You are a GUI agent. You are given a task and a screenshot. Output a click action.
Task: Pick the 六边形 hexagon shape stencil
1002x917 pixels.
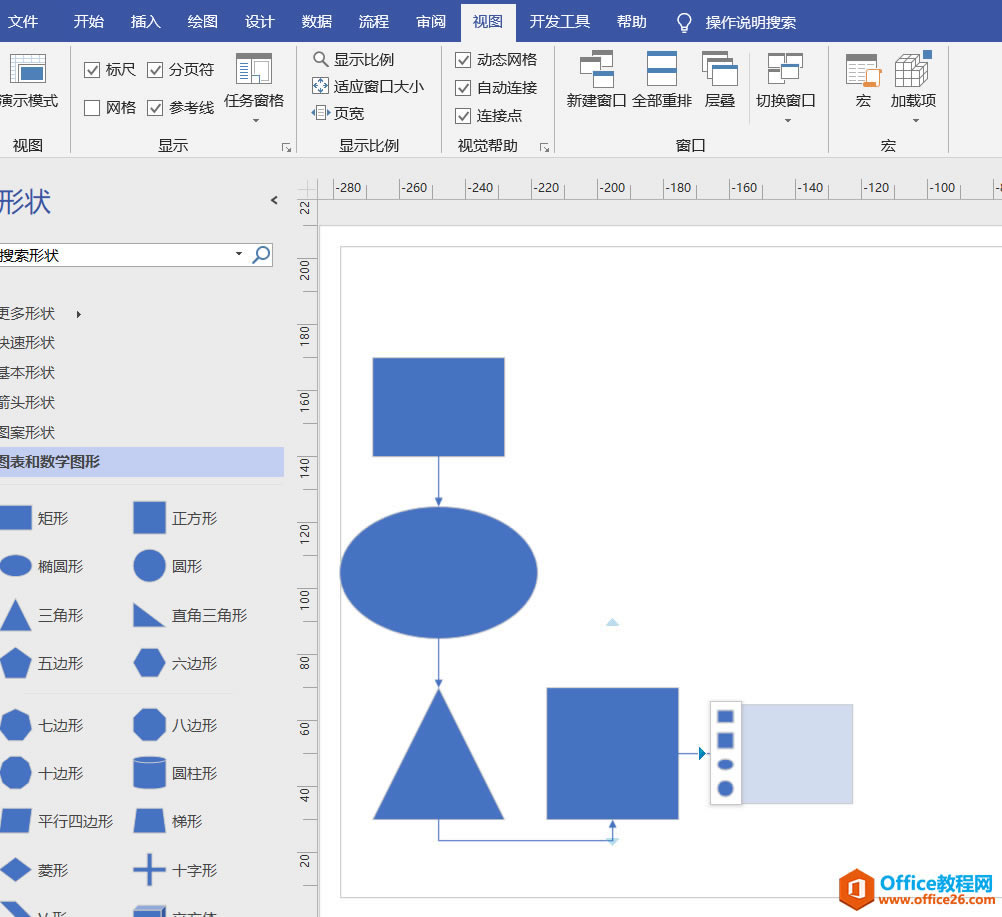(x=150, y=663)
